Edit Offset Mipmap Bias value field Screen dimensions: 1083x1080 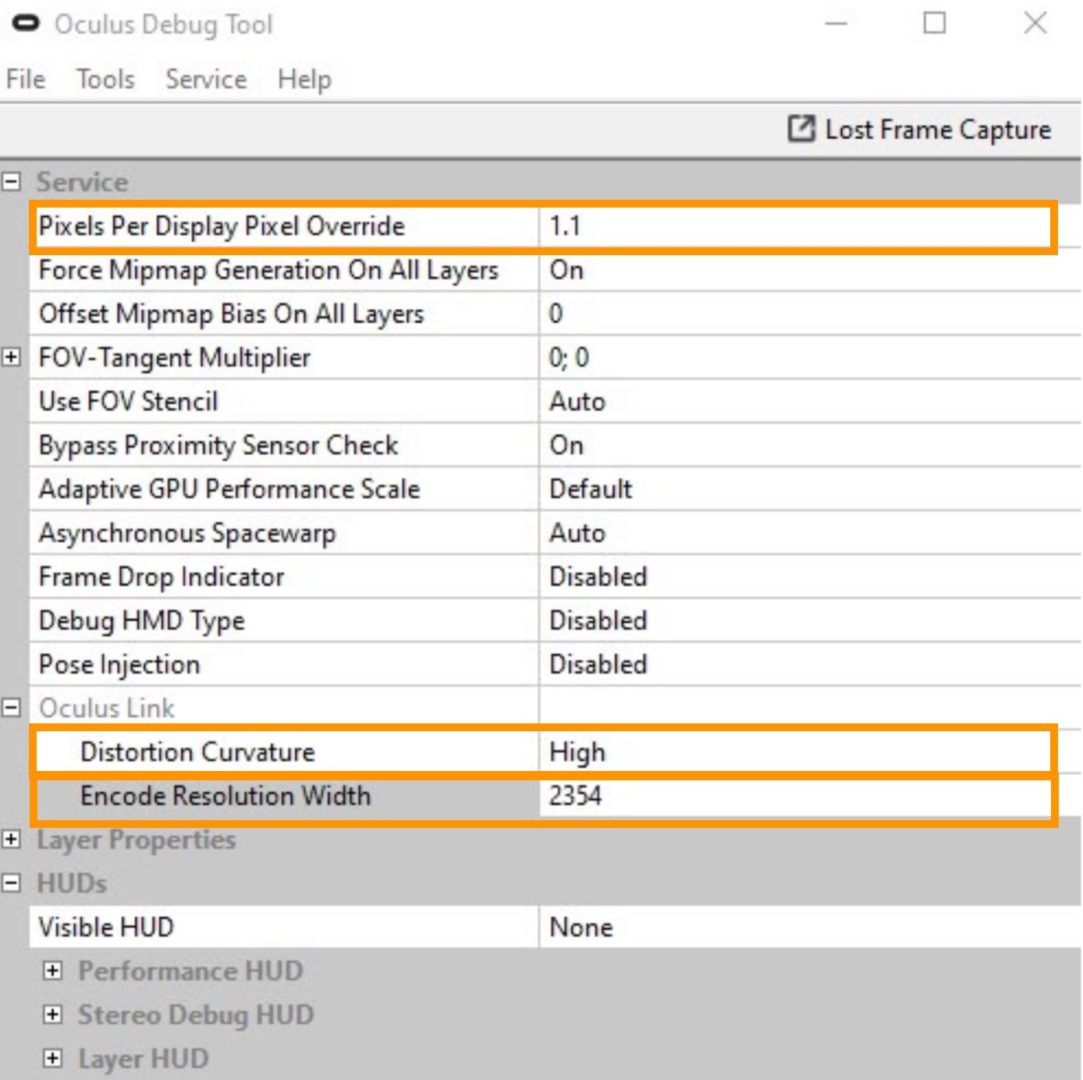pos(810,314)
